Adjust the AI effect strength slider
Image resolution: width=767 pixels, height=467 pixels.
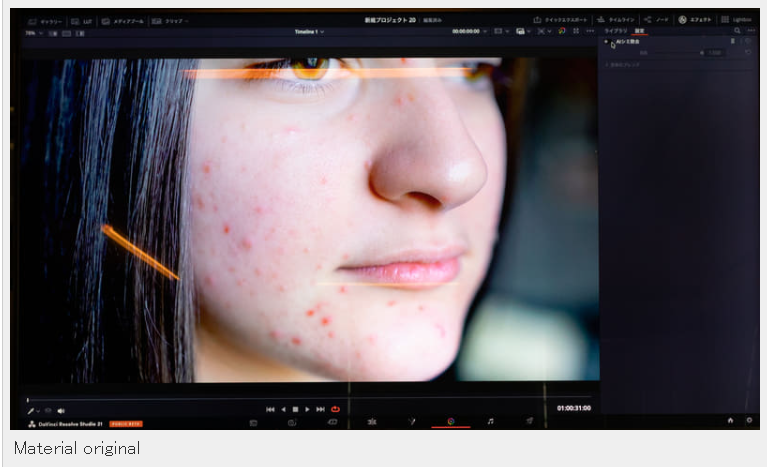(677, 52)
